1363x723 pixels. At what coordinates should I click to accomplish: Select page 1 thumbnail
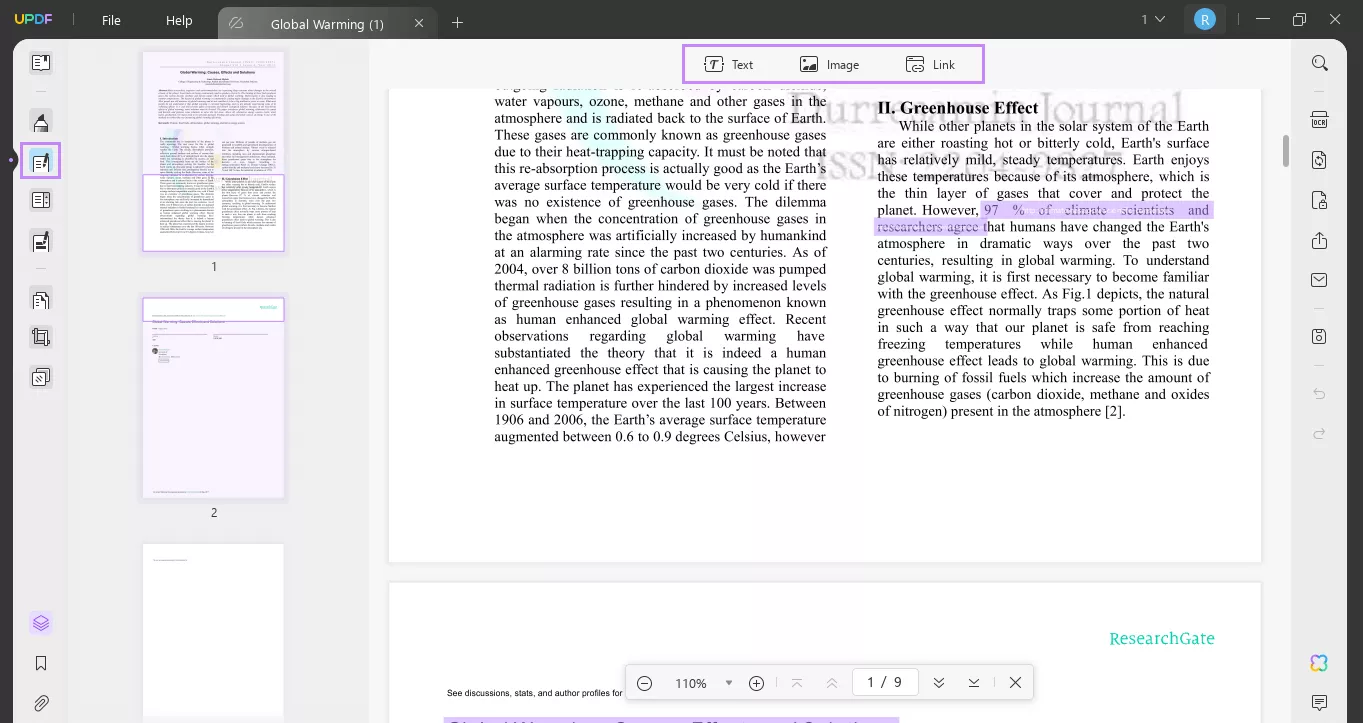coord(213,151)
